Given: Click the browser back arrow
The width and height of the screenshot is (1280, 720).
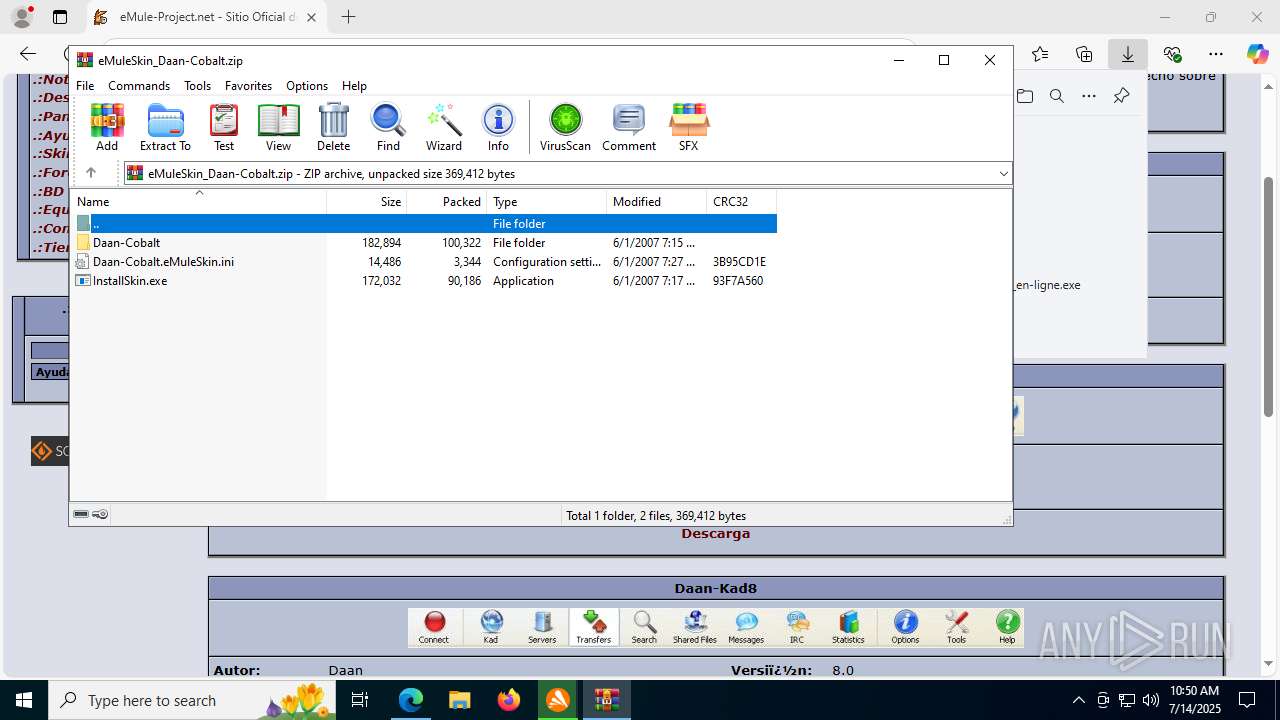Looking at the screenshot, I should click(28, 54).
